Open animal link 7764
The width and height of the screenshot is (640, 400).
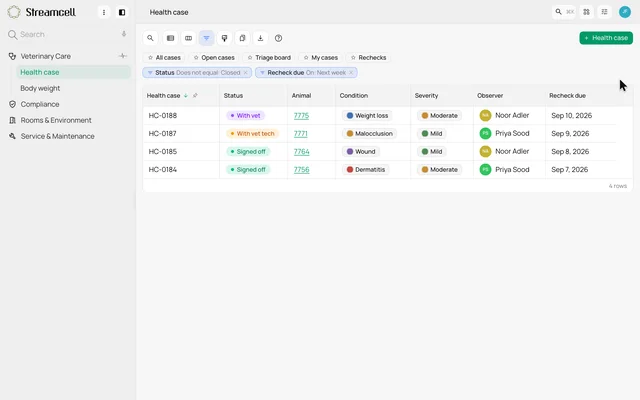pos(302,151)
